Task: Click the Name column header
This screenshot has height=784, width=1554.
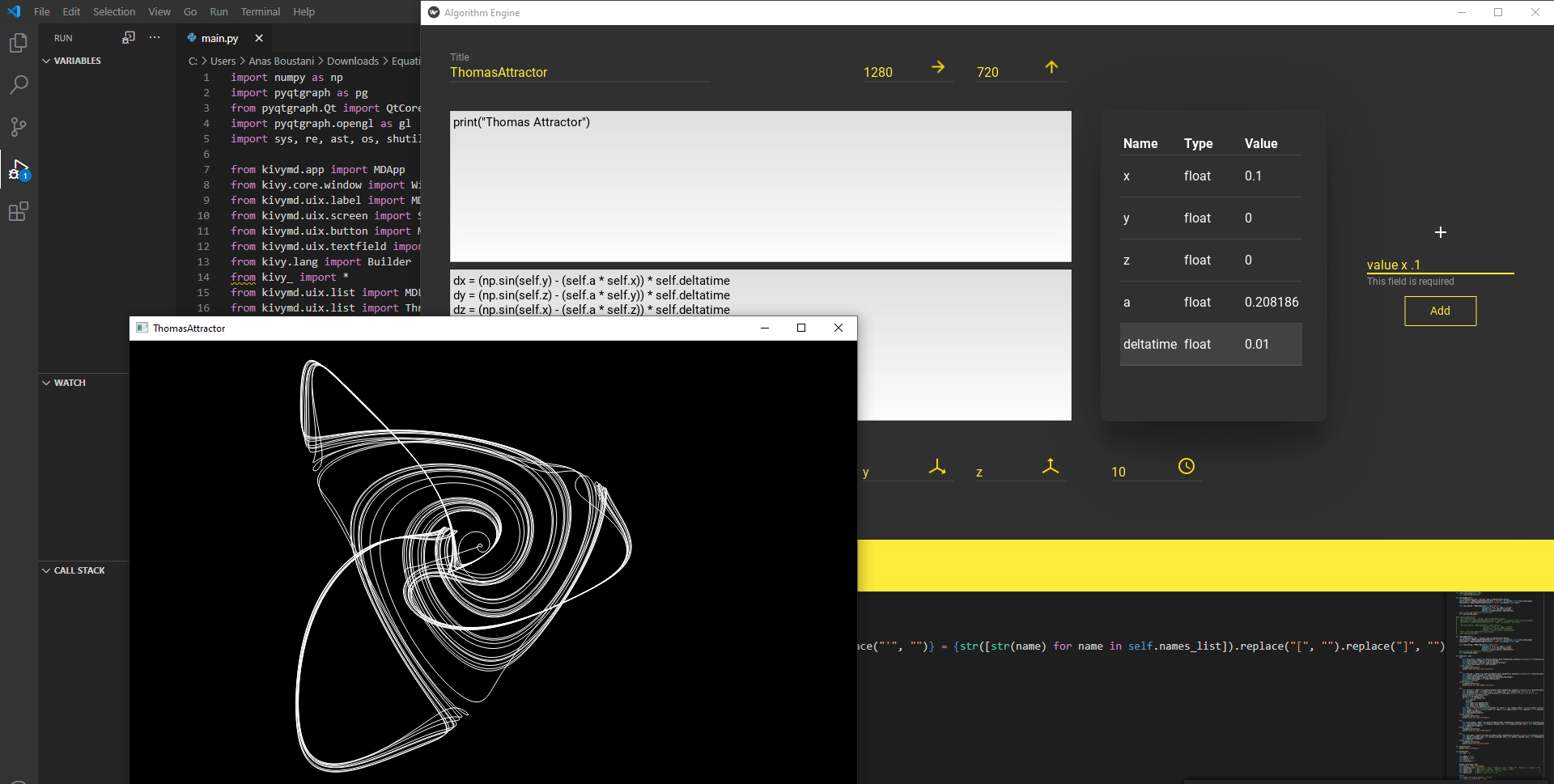Action: [1140, 143]
